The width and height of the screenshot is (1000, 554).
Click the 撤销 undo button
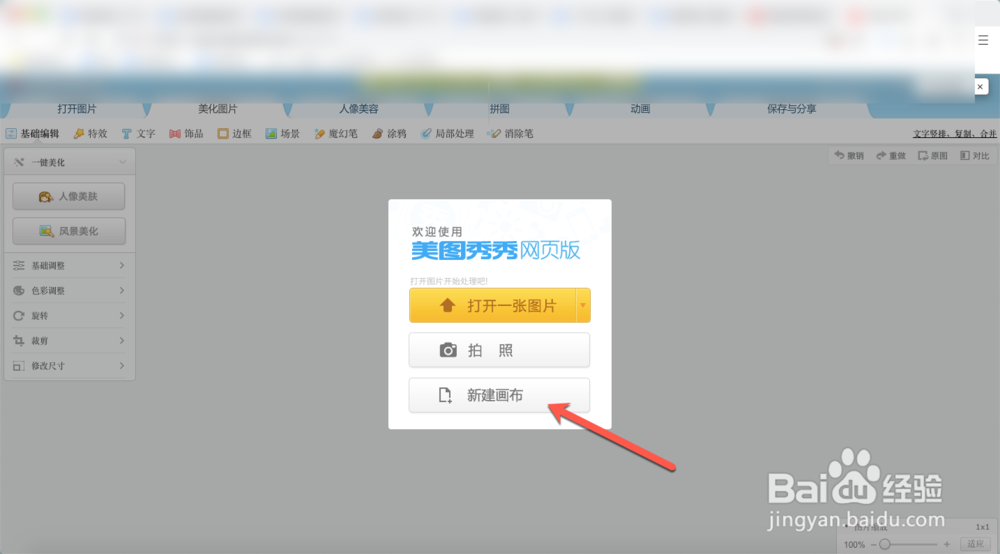[849, 156]
